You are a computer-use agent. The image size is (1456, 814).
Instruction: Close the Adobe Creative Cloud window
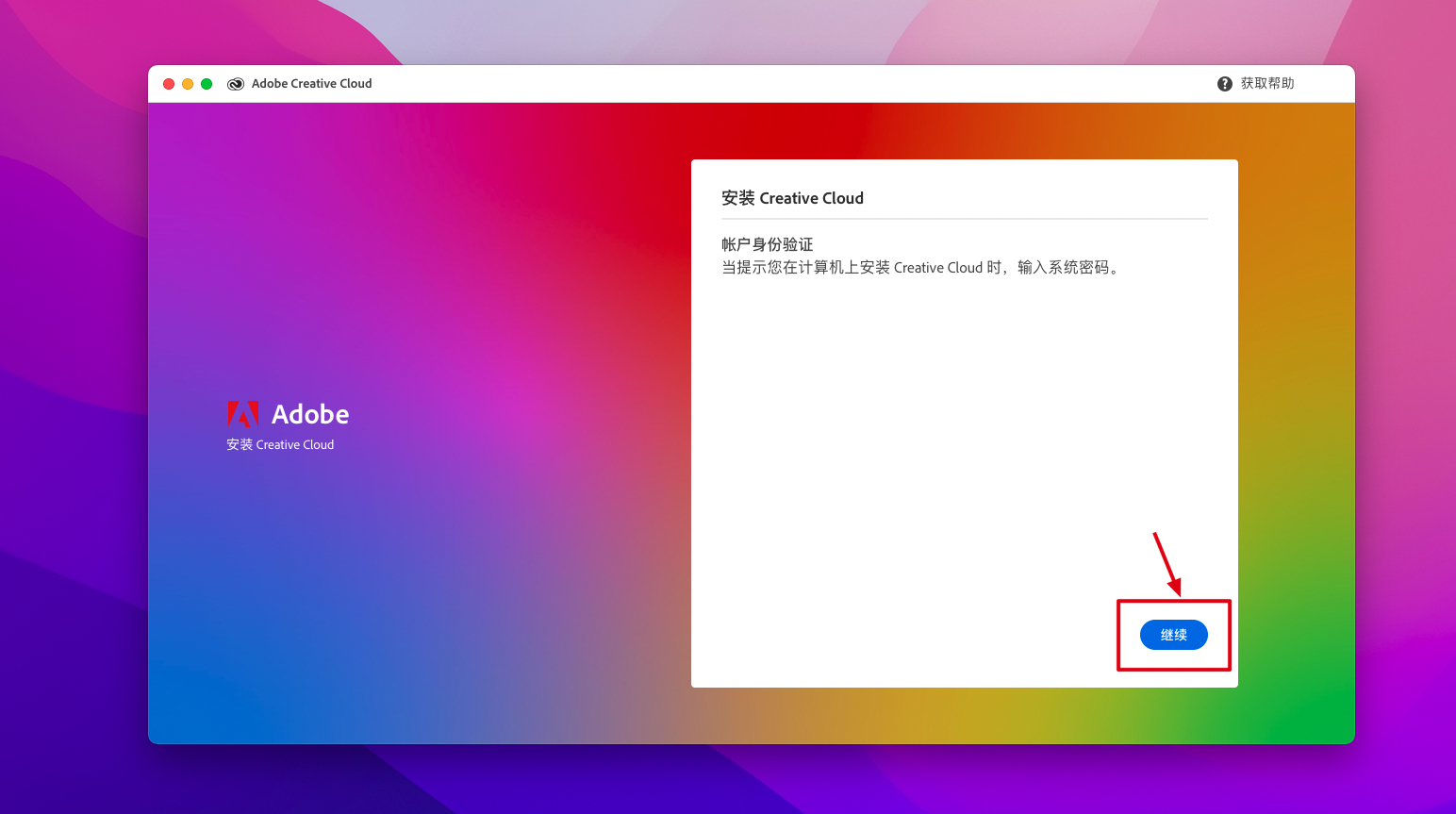pyautogui.click(x=169, y=84)
